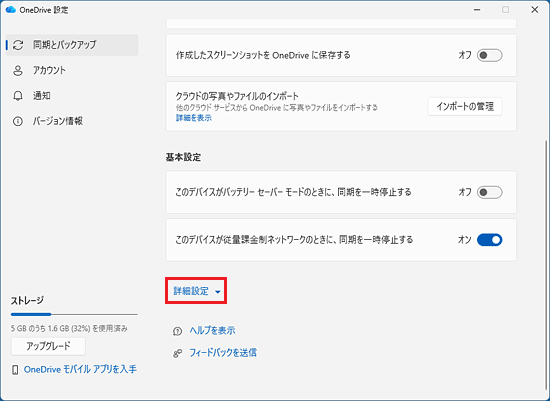The height and width of the screenshot is (401, 550).
Task: Open 通知 section
Action: [x=72, y=96]
